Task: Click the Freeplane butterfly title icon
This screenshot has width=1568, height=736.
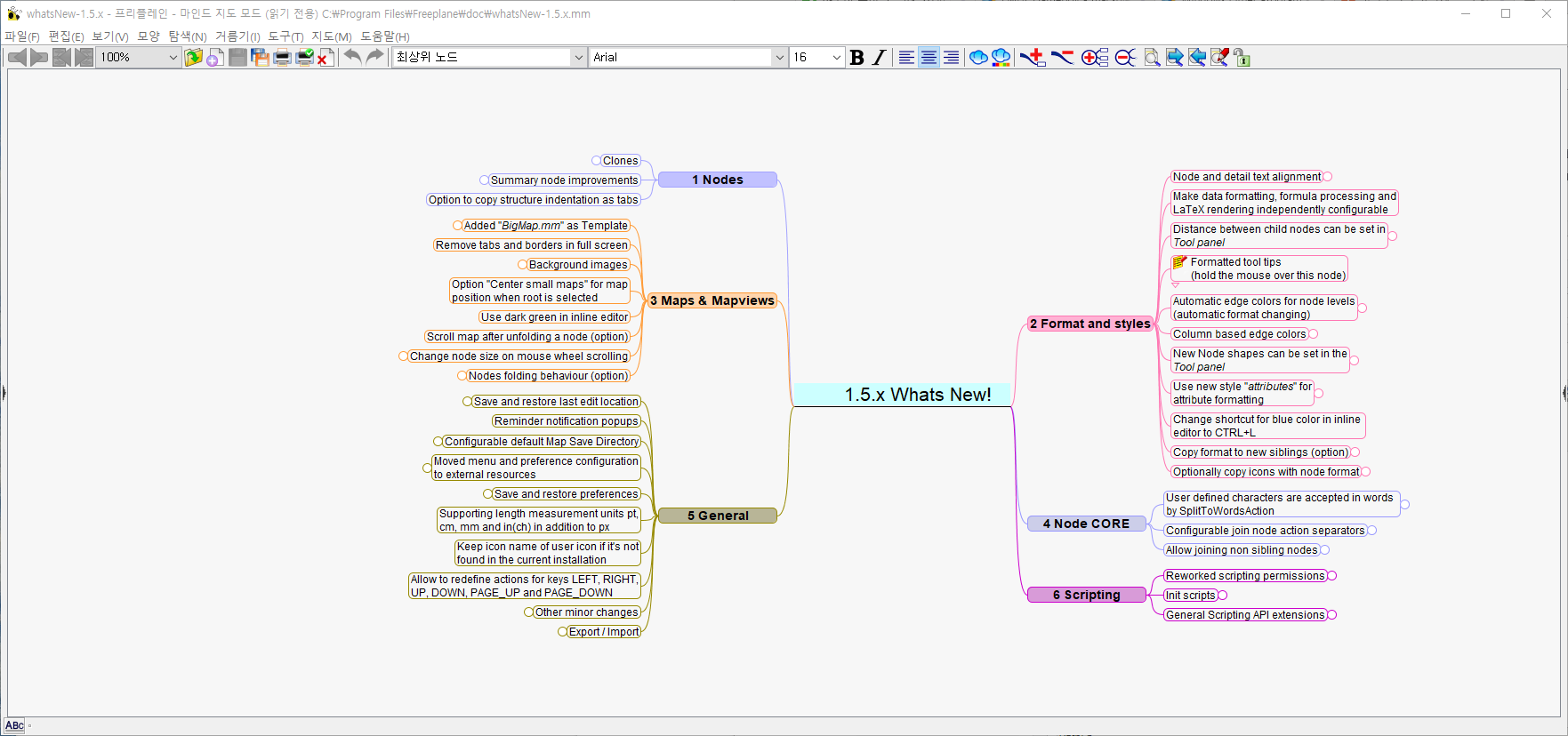Action: point(13,13)
